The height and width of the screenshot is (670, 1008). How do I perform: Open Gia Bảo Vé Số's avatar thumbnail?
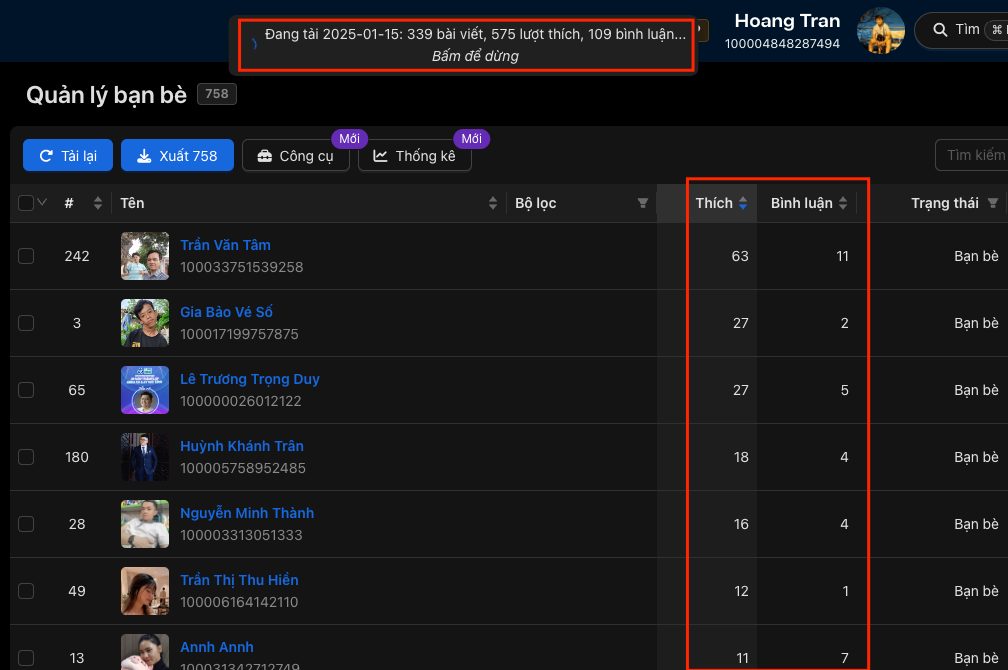click(x=145, y=323)
